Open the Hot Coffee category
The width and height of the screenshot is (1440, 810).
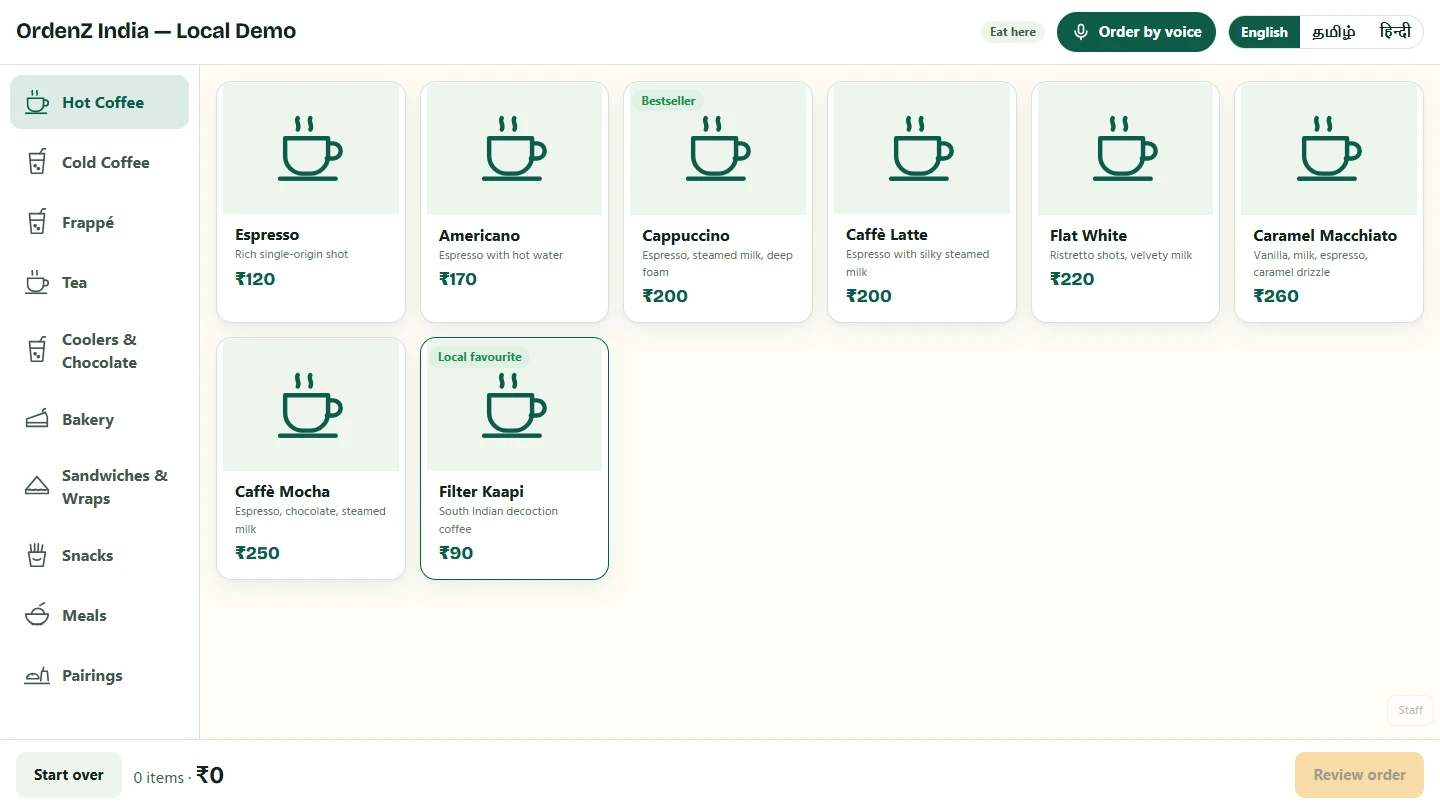click(x=99, y=102)
